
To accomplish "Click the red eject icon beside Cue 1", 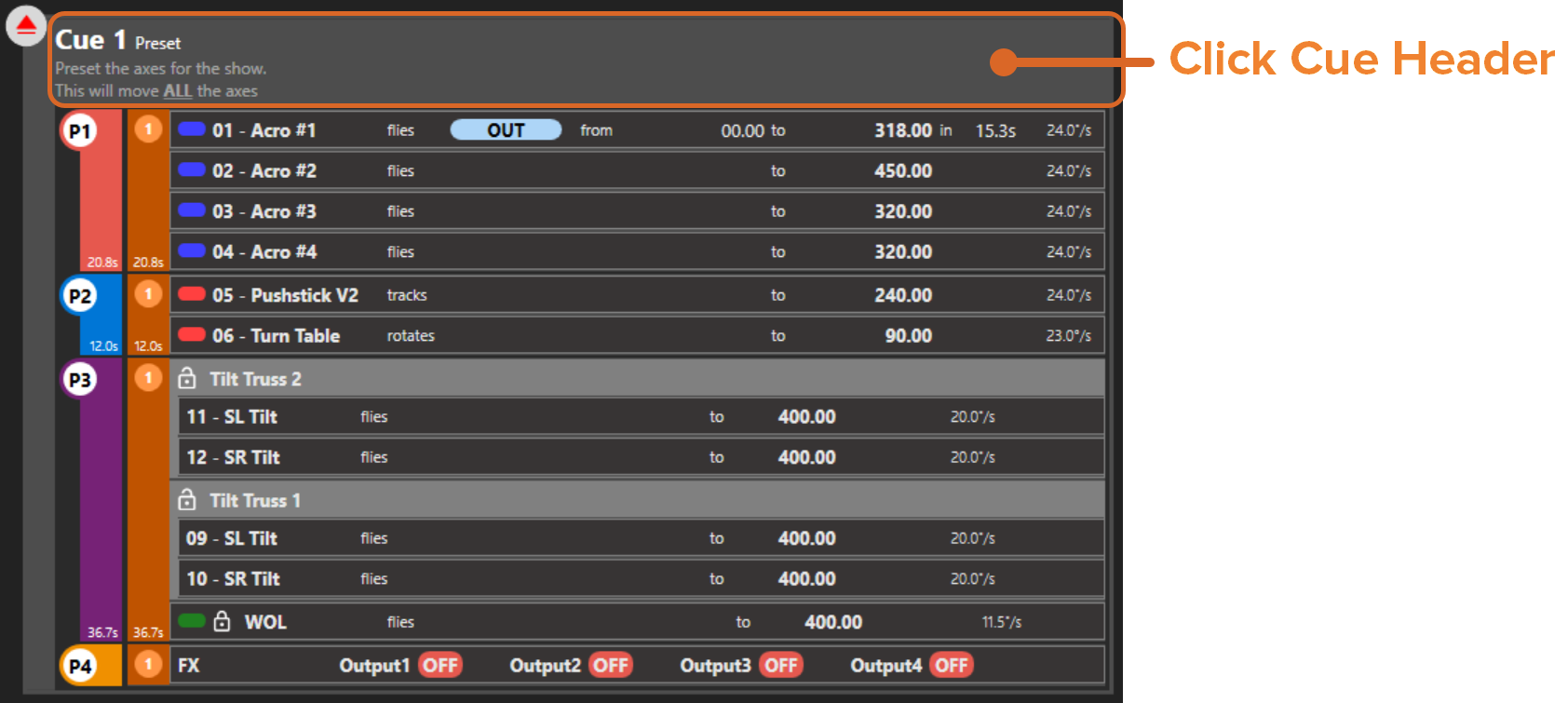I will (x=26, y=26).
